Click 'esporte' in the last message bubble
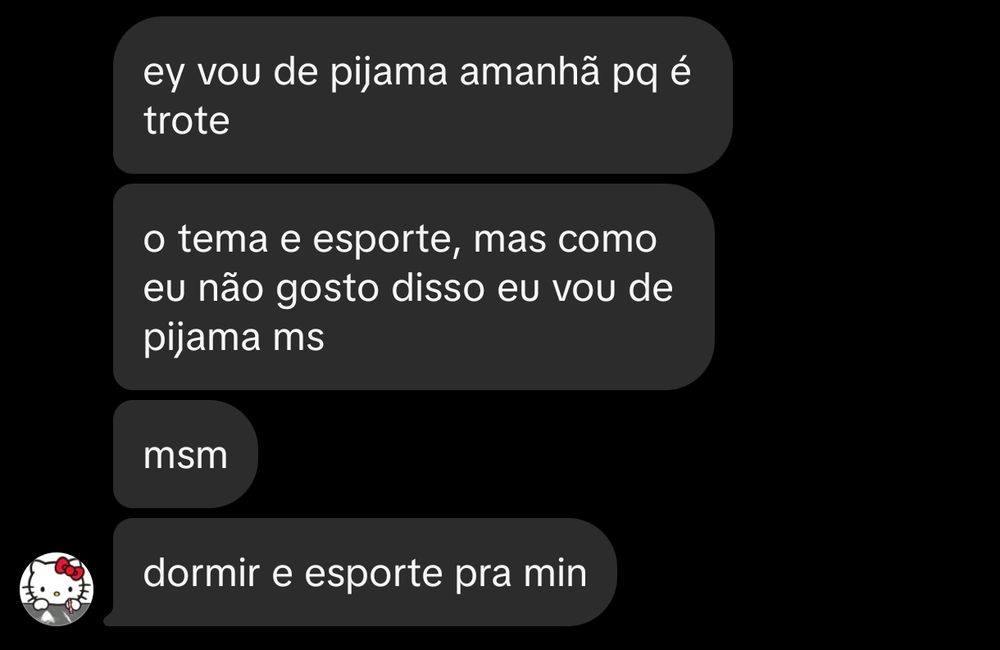1000x650 pixels. point(374,574)
